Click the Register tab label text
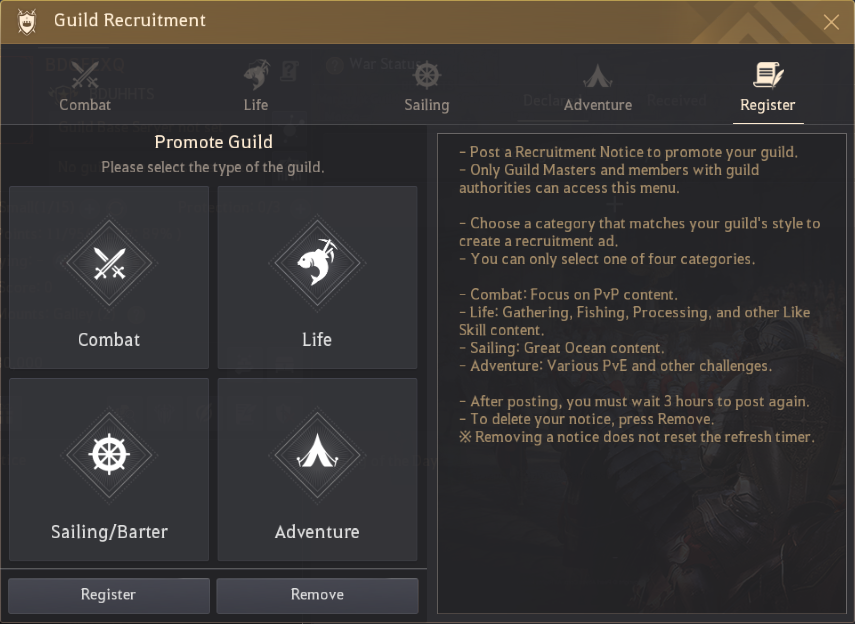855x624 pixels. click(x=768, y=104)
